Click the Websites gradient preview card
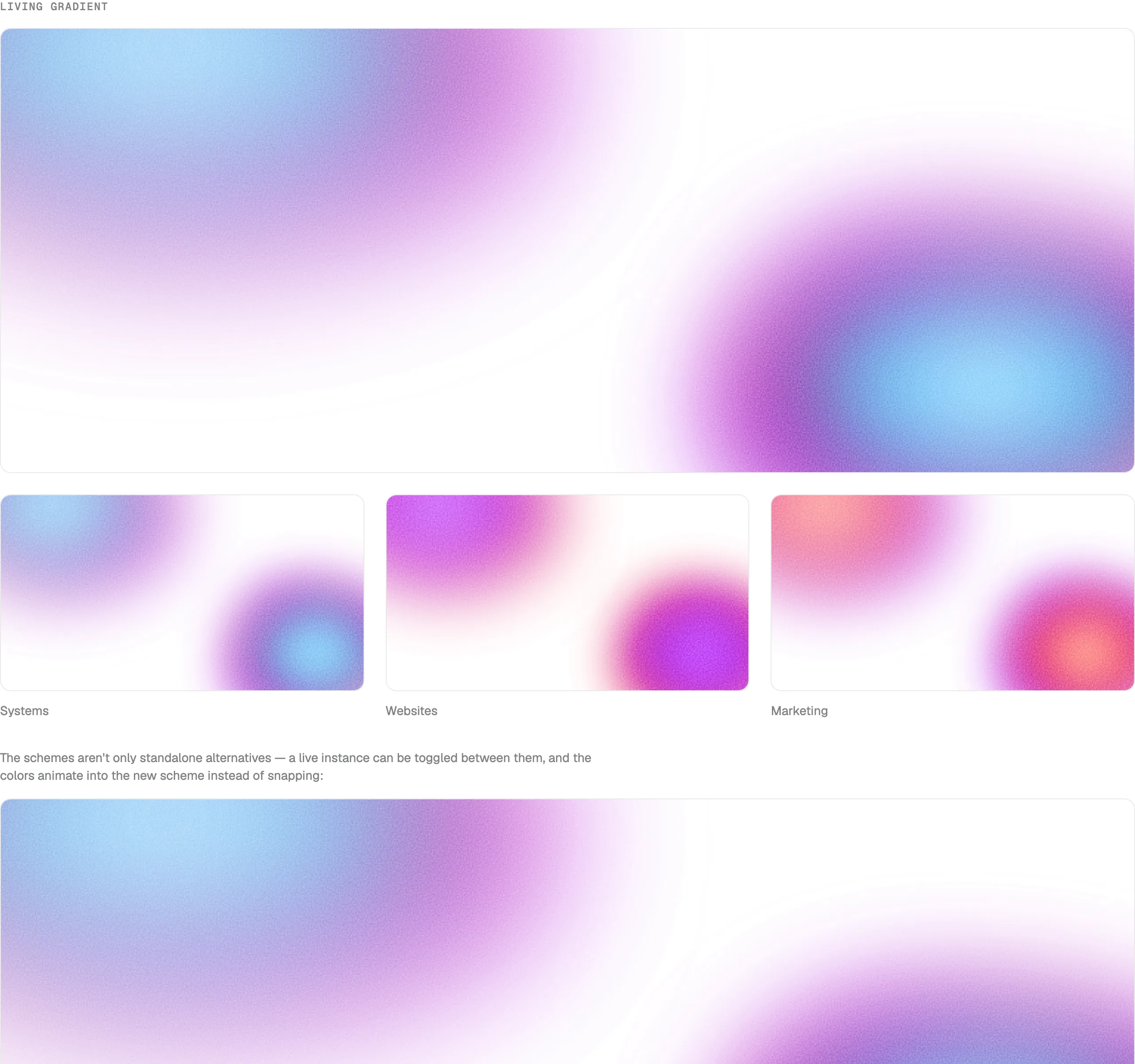Viewport: 1135px width, 1064px height. pyautogui.click(x=567, y=592)
